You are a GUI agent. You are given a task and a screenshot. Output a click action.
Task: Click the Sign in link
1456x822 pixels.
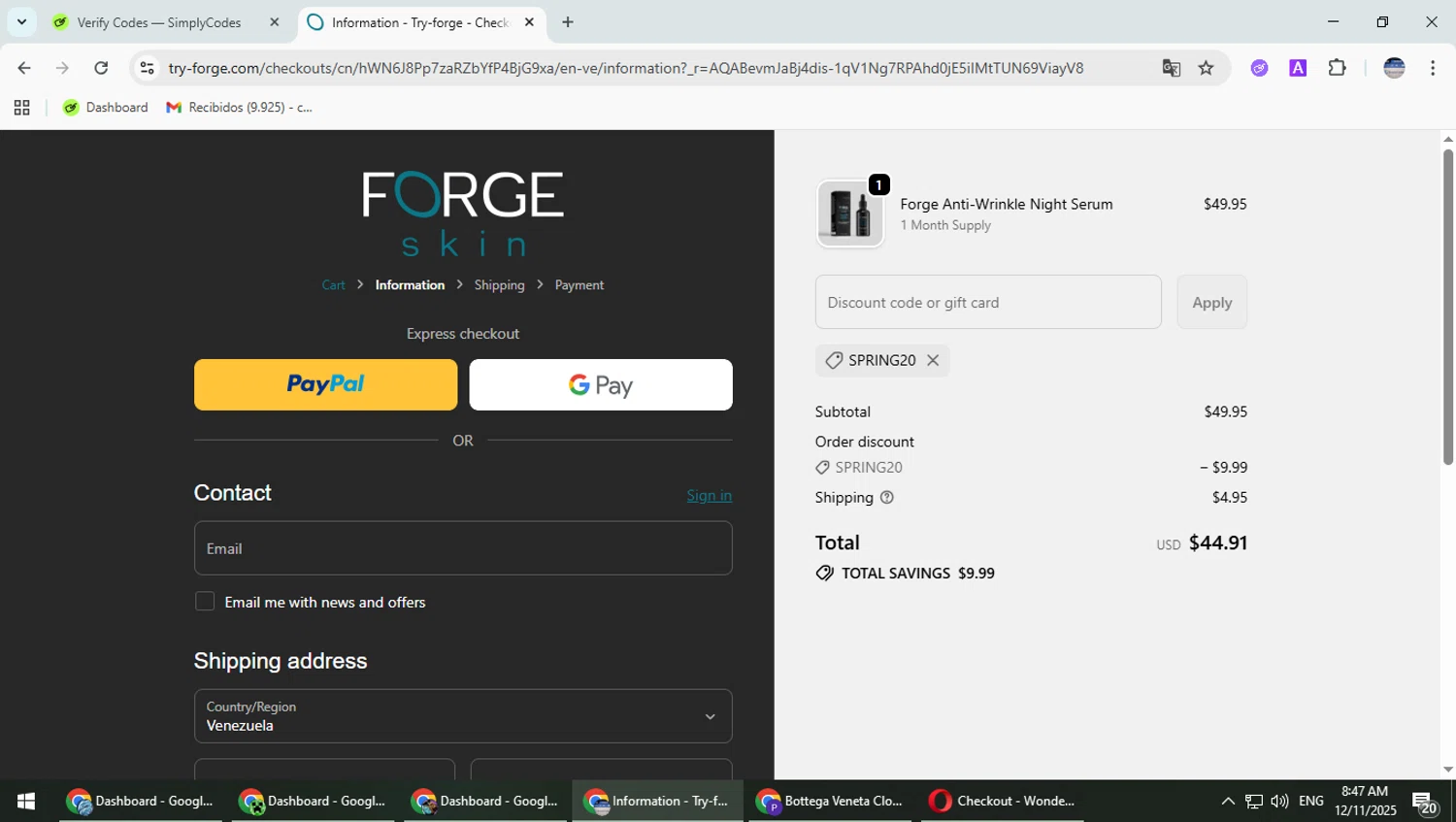(710, 496)
